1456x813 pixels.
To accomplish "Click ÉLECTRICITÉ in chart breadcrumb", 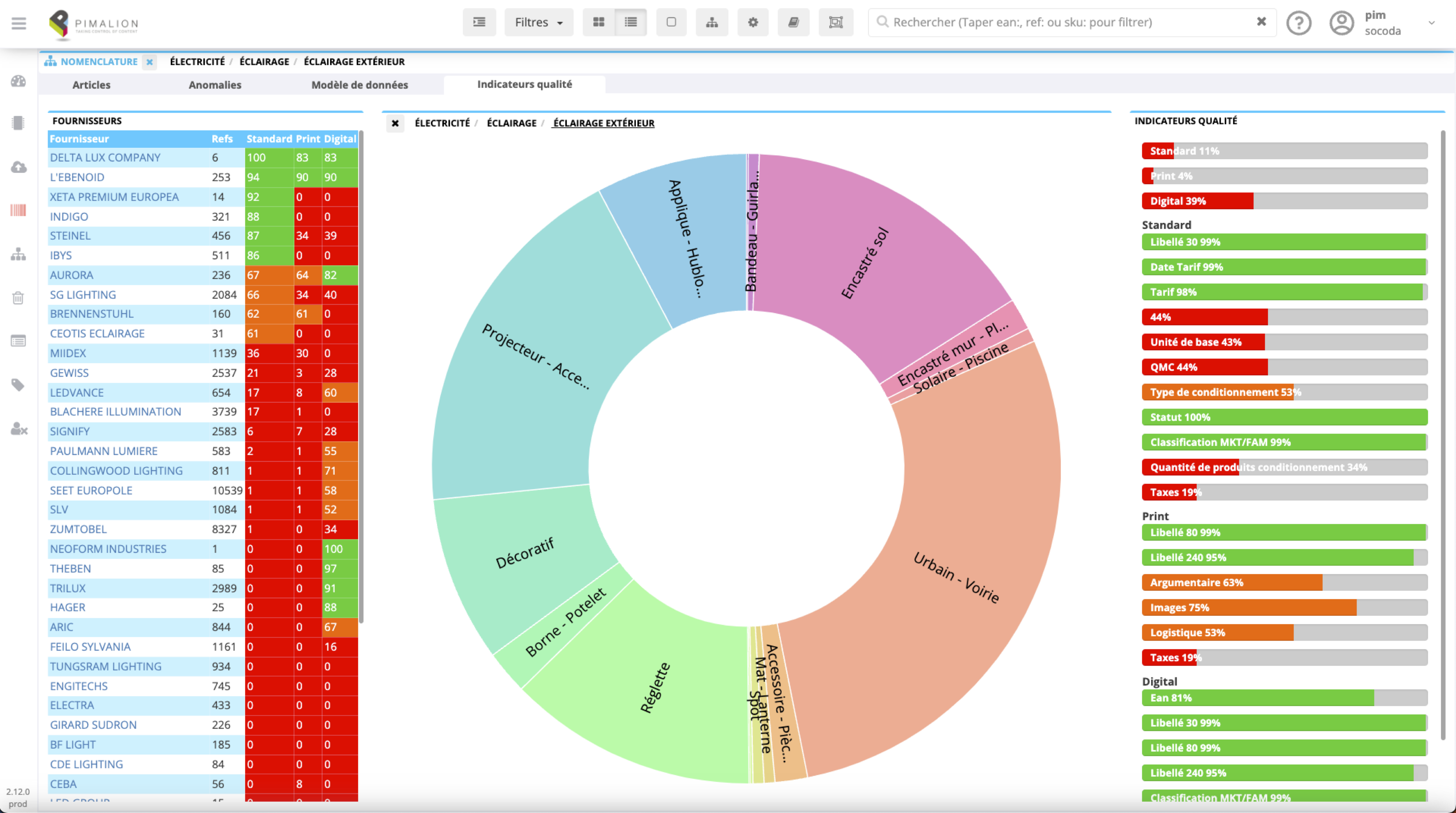I will pos(442,123).
